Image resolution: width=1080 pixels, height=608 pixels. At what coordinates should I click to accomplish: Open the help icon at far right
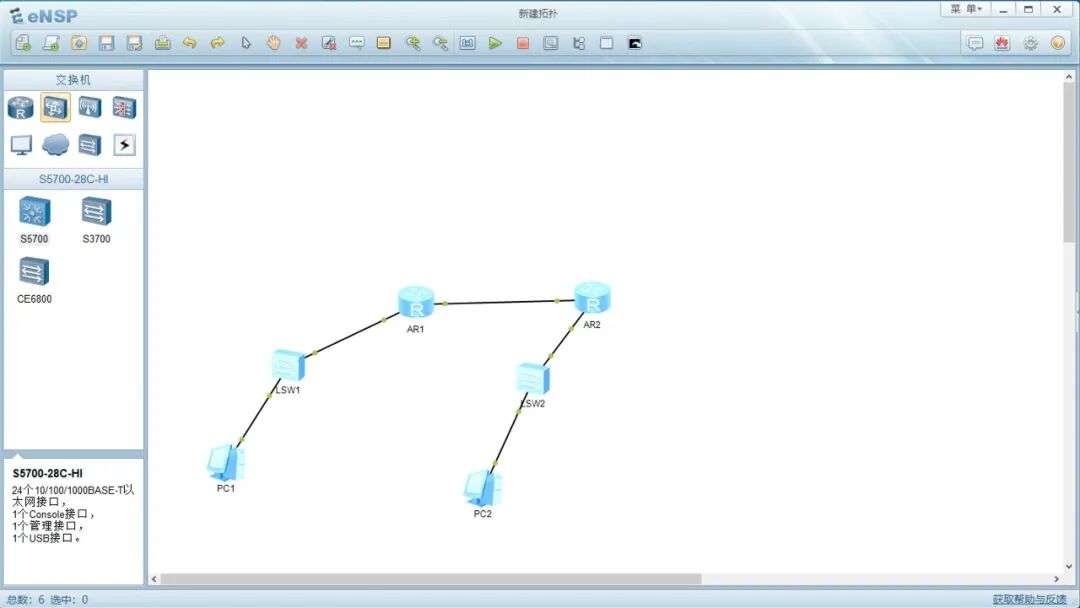point(1058,43)
